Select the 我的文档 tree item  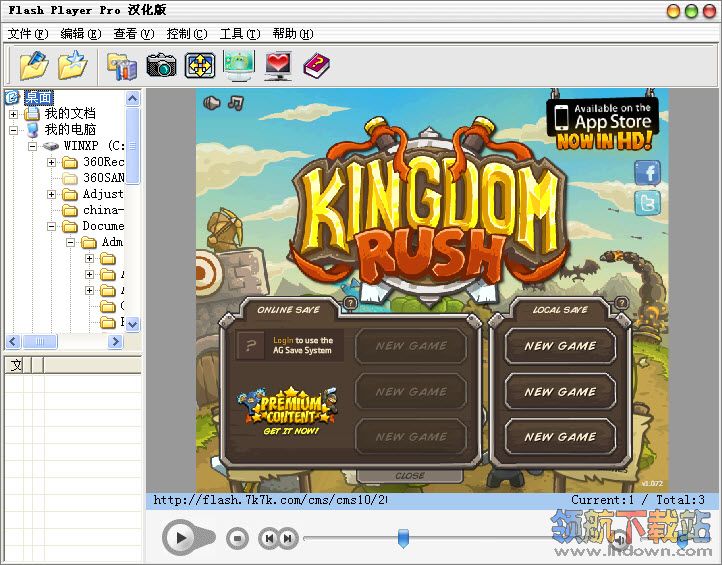click(70, 113)
